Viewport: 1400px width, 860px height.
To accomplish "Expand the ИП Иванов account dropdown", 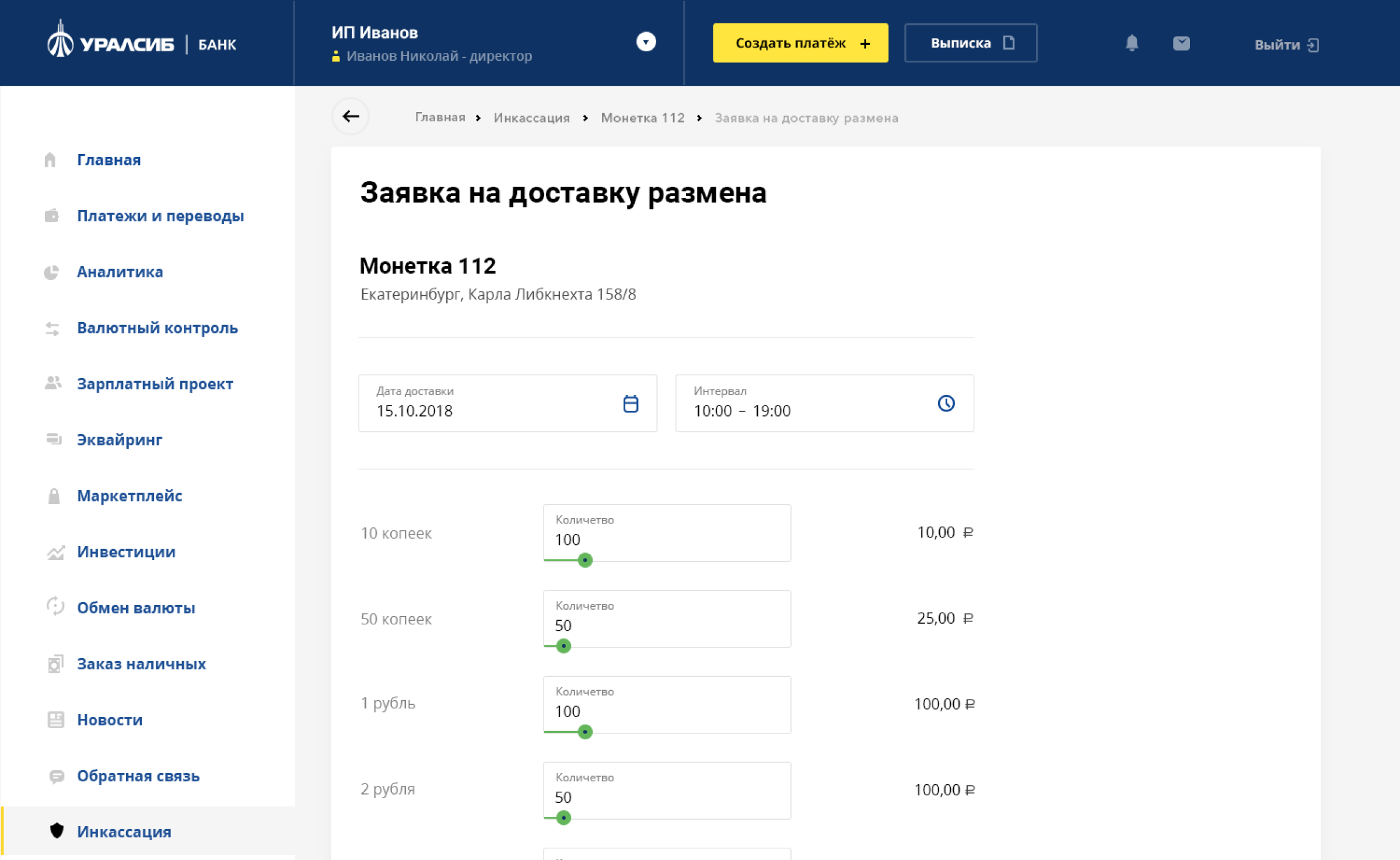I will pyautogui.click(x=646, y=42).
